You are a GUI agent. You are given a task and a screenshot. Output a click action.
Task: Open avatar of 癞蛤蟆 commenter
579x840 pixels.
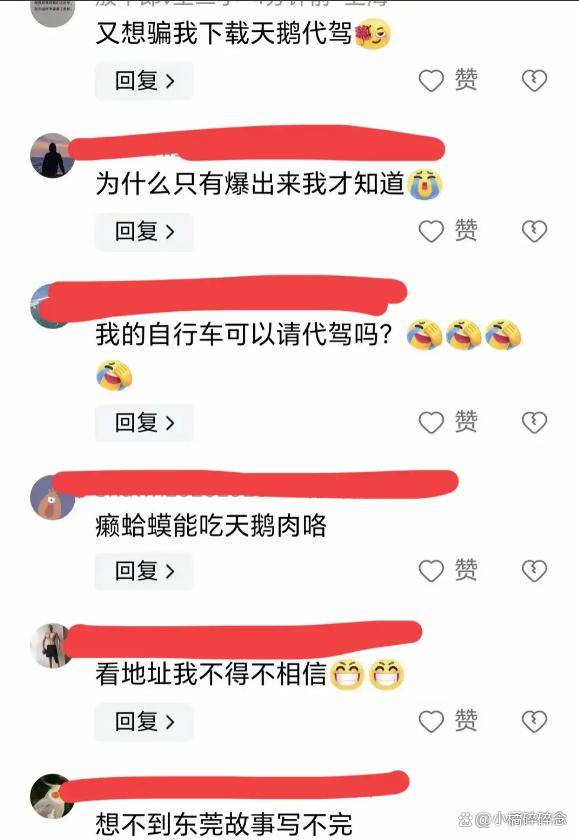pyautogui.click(x=52, y=497)
